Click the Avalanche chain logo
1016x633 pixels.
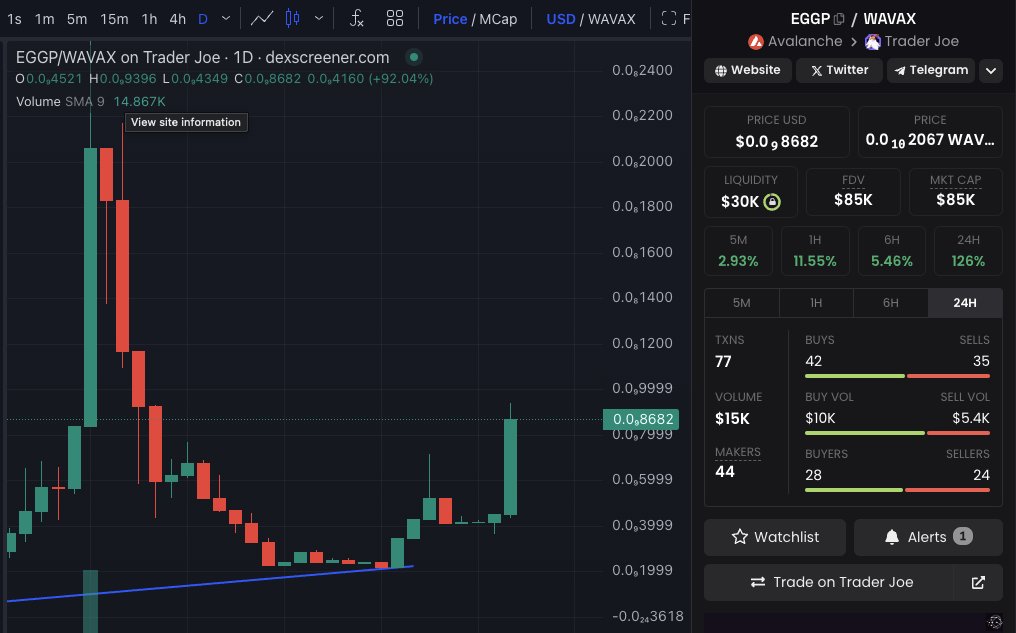coord(756,41)
